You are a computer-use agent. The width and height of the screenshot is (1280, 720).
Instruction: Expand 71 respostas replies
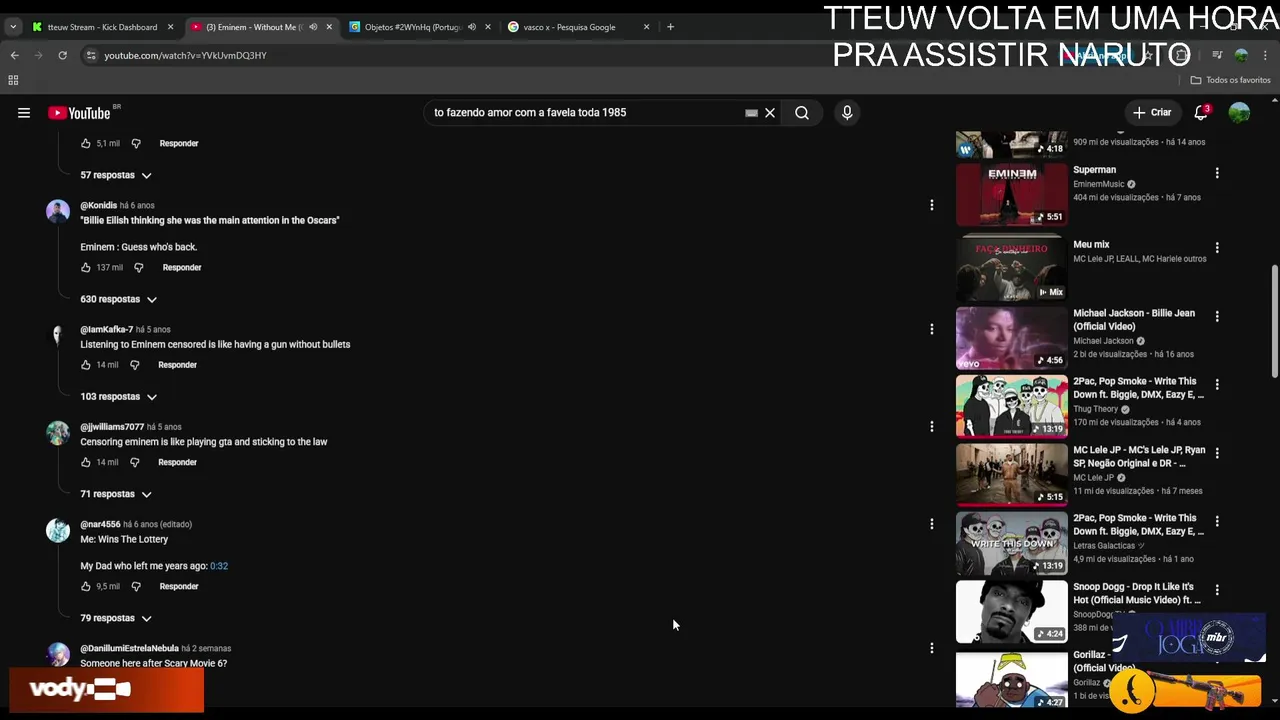tap(116, 494)
